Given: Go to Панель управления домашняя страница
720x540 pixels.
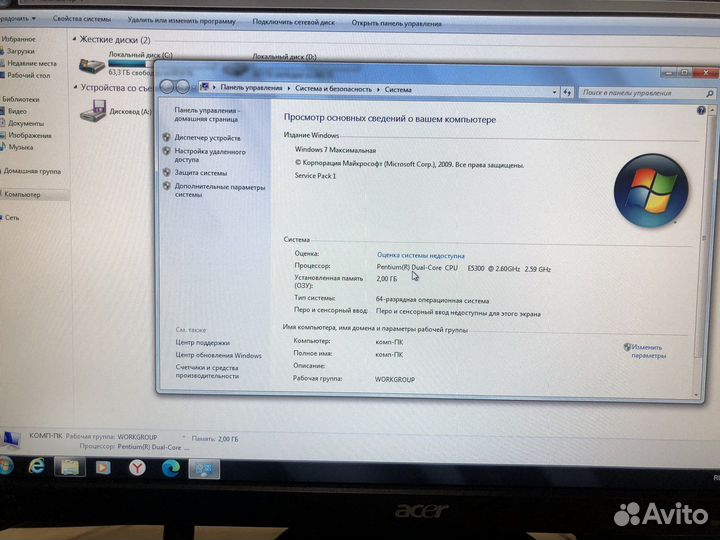Looking at the screenshot, I should click(207, 114).
